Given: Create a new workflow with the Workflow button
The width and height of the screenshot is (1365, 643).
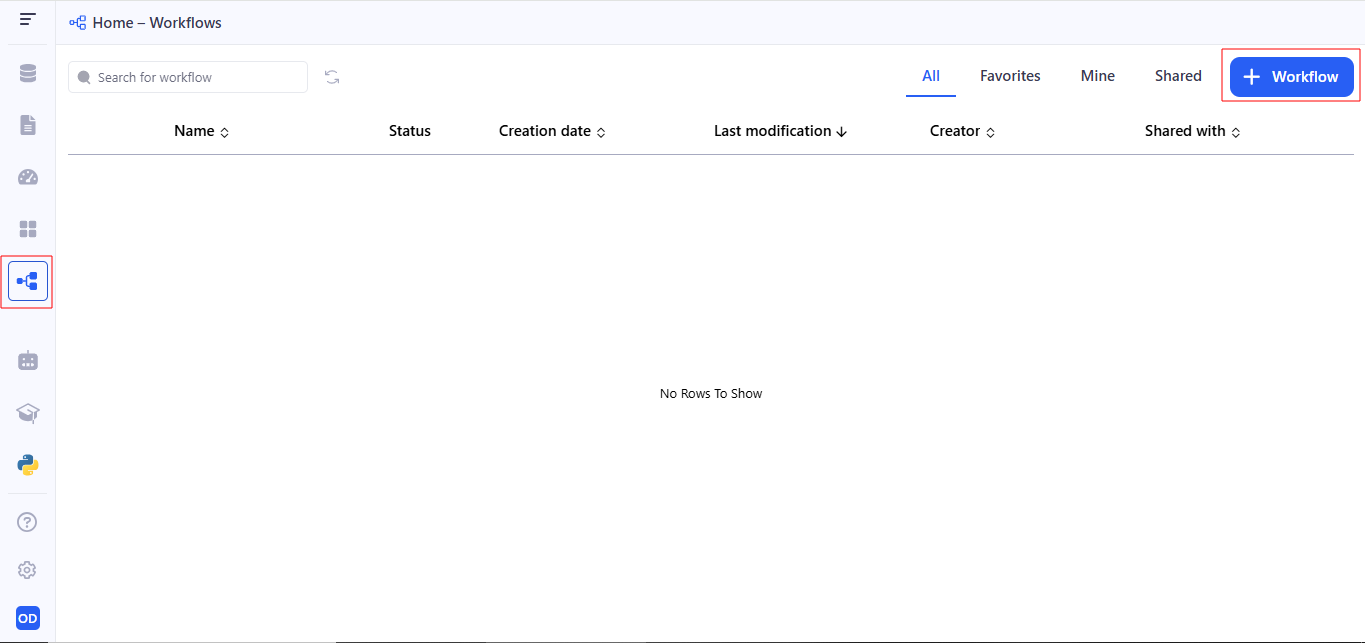Looking at the screenshot, I should point(1291,77).
